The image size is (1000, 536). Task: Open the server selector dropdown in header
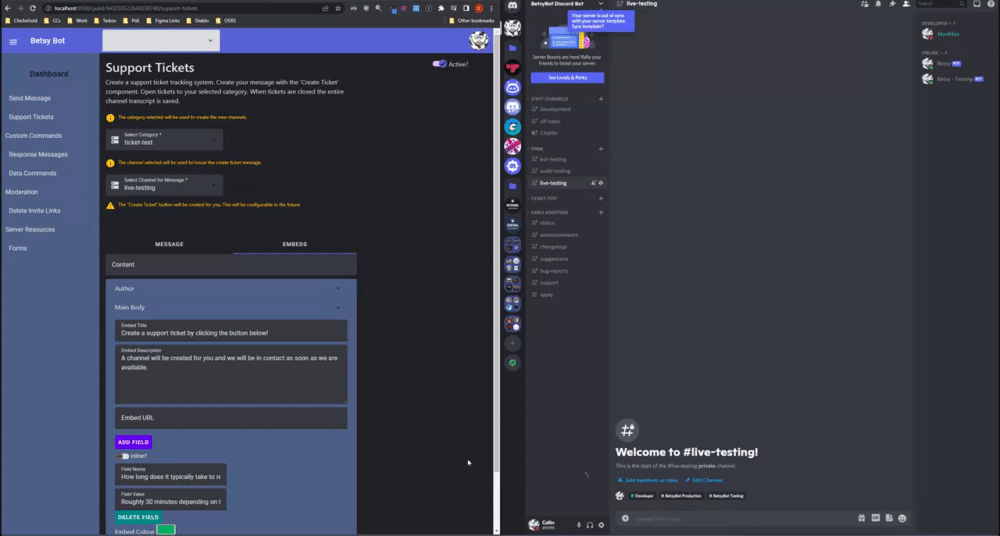point(161,41)
